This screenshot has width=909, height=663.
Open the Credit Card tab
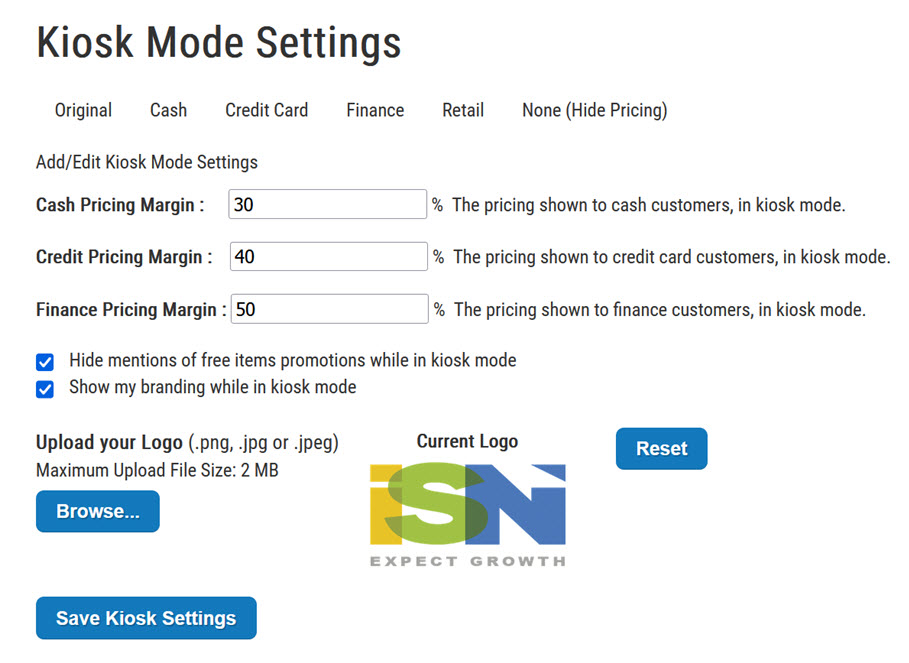(x=266, y=110)
